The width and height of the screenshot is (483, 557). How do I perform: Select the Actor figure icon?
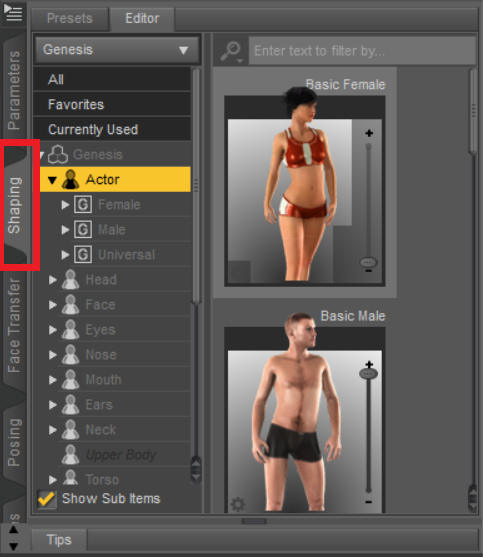point(70,179)
